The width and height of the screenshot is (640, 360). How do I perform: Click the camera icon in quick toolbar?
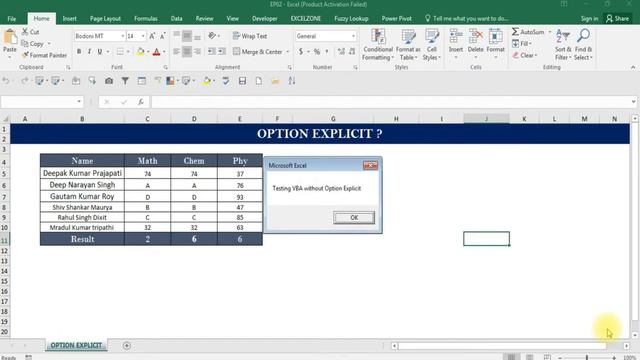pyautogui.click(x=109, y=81)
